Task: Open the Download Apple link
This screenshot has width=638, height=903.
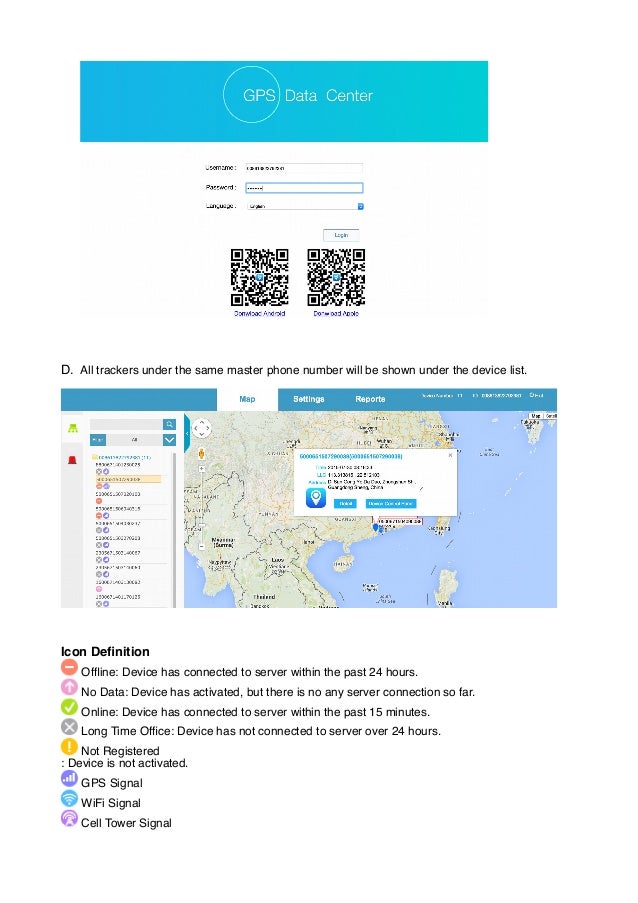Action: click(x=336, y=314)
